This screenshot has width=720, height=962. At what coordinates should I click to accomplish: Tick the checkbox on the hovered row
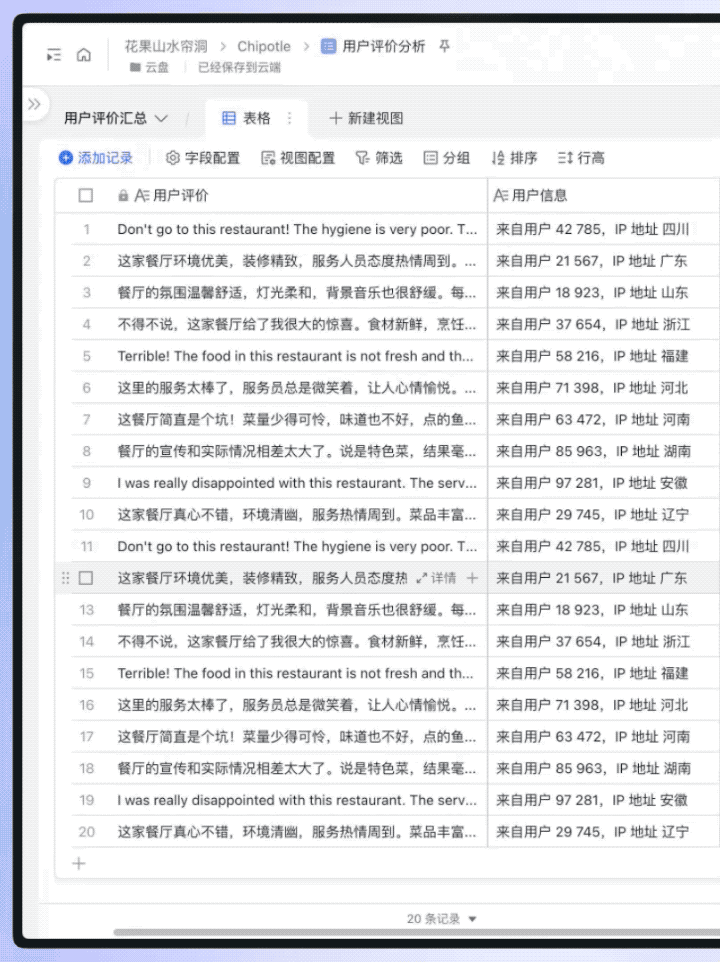(86, 578)
